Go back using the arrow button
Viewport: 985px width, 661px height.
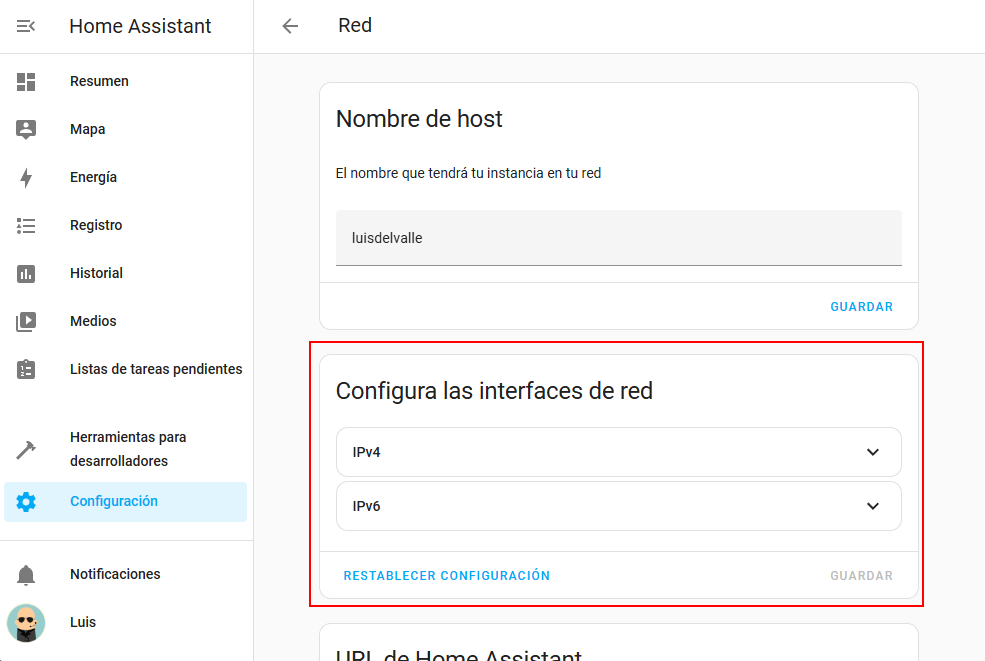(x=290, y=26)
